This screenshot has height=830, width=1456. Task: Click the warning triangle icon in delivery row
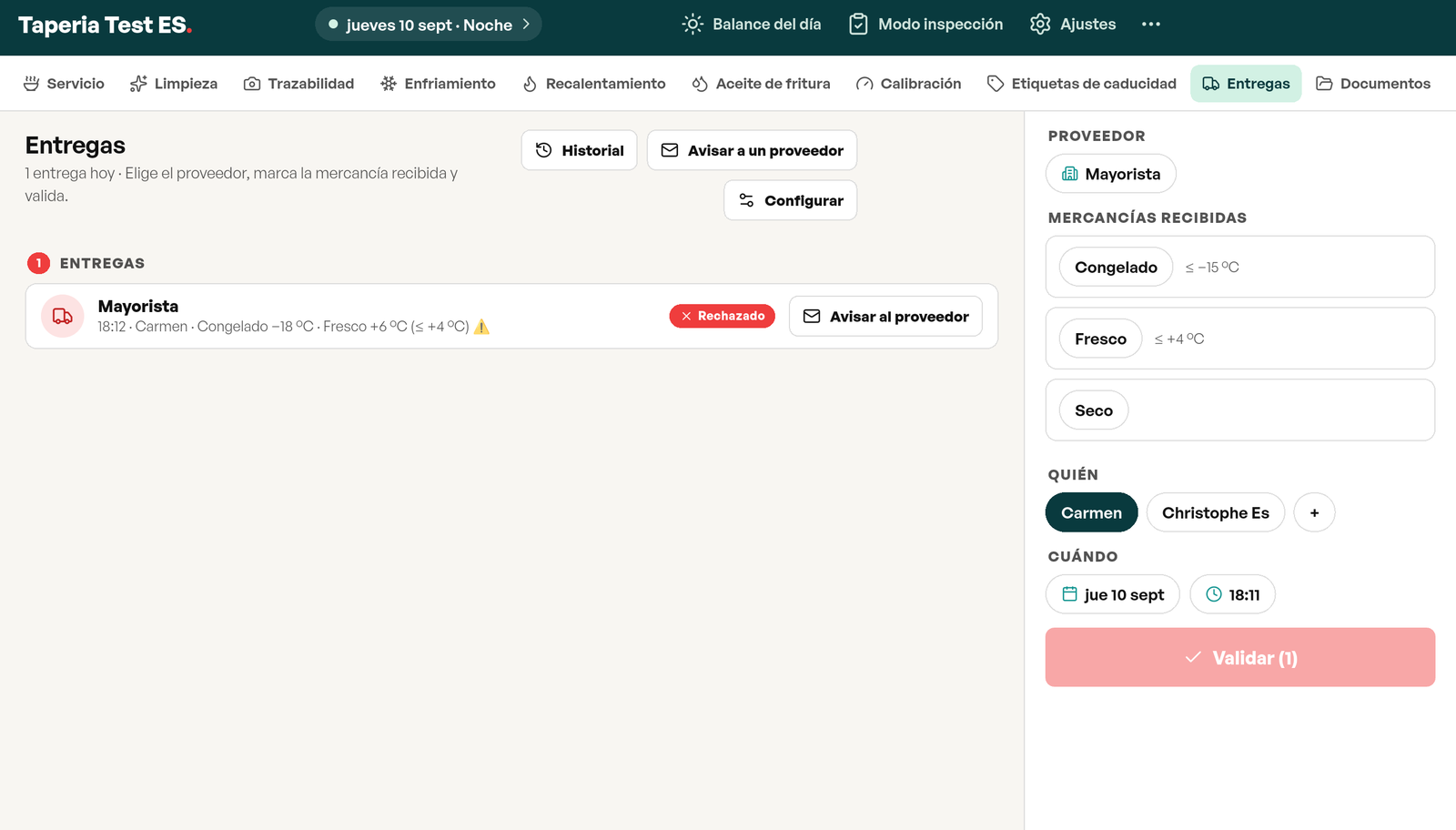pos(482,327)
